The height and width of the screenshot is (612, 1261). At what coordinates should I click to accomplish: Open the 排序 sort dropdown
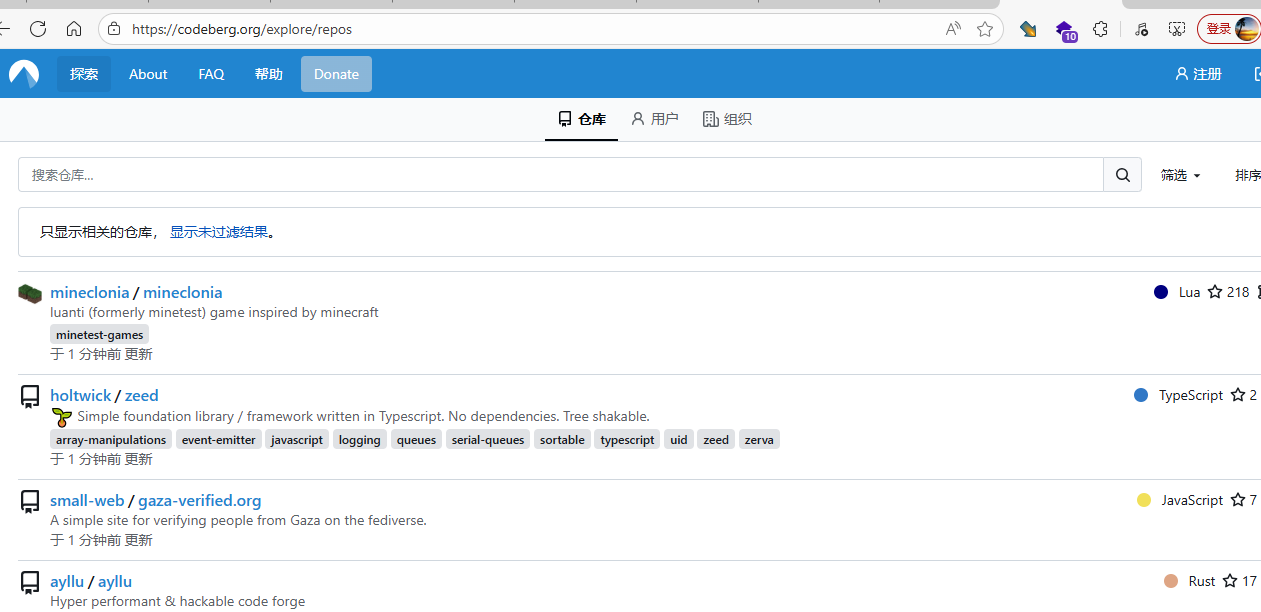[x=1247, y=175]
